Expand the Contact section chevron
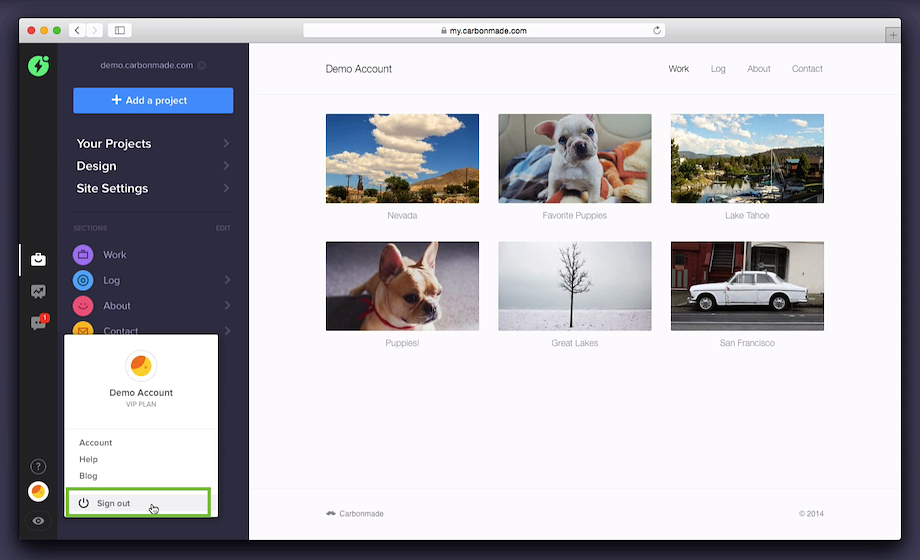The image size is (920, 560). click(x=227, y=330)
